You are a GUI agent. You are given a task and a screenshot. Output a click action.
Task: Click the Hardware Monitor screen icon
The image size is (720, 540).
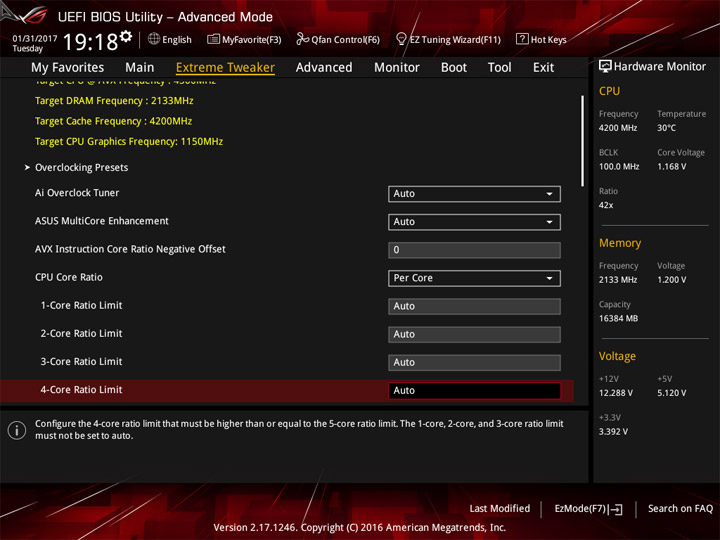(x=605, y=67)
